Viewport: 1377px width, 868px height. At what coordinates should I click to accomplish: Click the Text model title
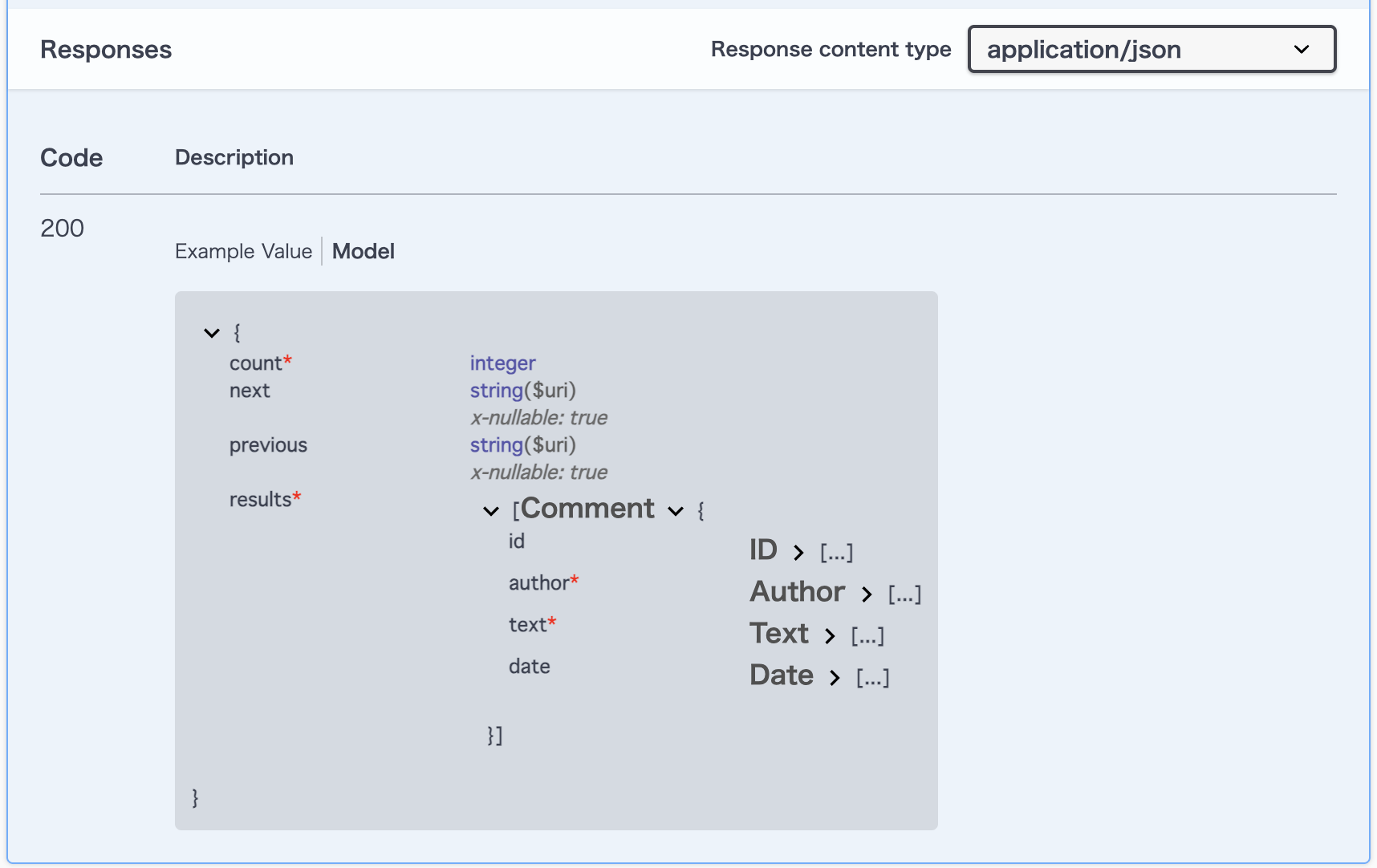pyautogui.click(x=779, y=633)
